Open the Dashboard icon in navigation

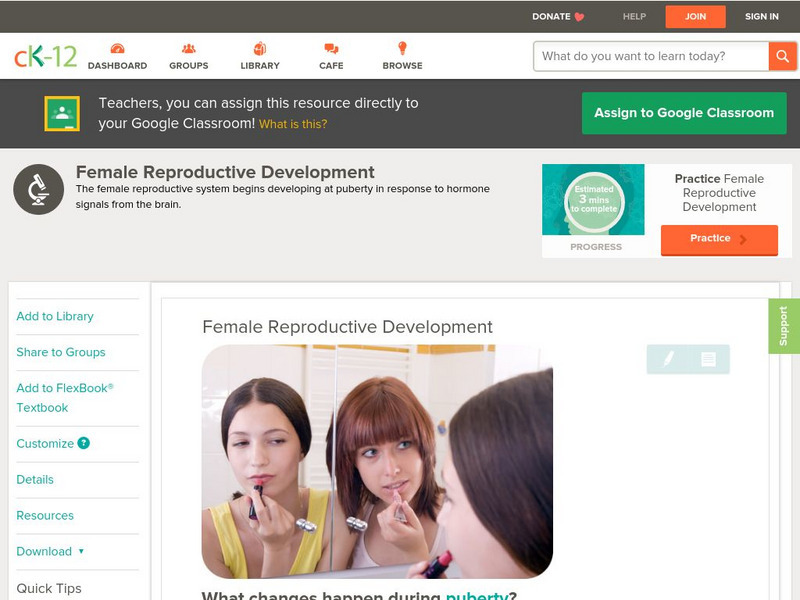click(117, 49)
